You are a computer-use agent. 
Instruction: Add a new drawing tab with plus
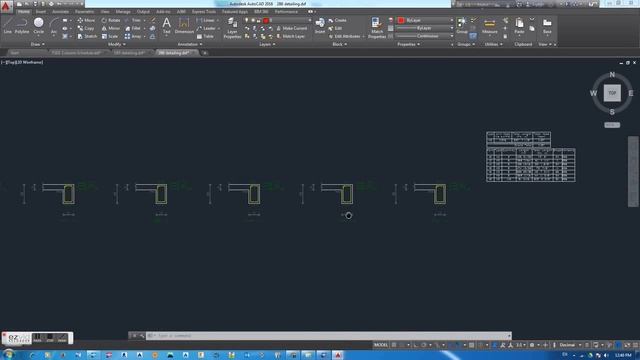tap(205, 53)
